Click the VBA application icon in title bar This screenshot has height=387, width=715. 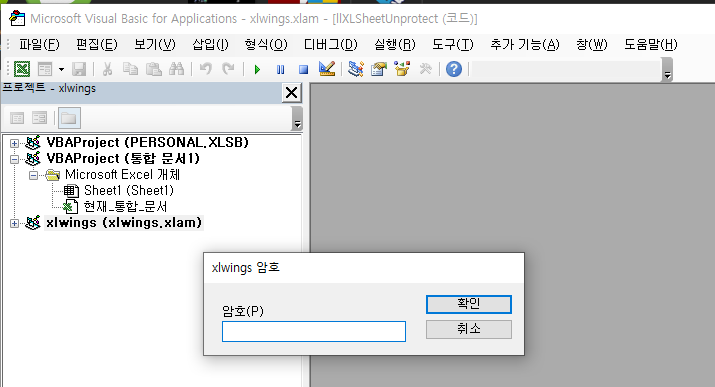[x=17, y=18]
